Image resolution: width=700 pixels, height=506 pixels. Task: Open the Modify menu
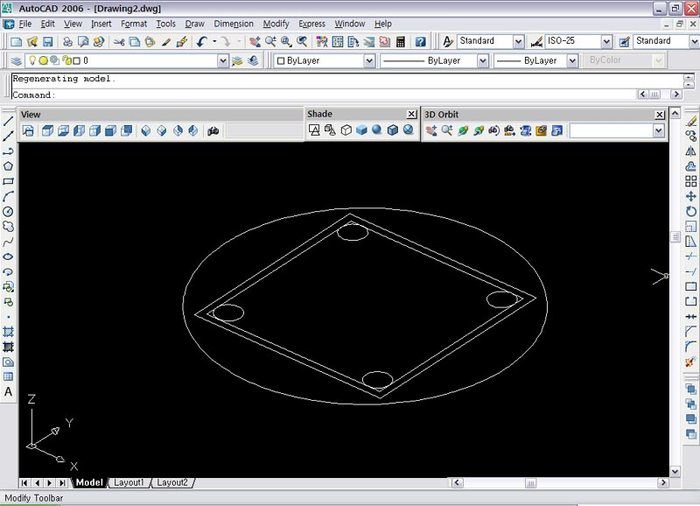coord(276,24)
